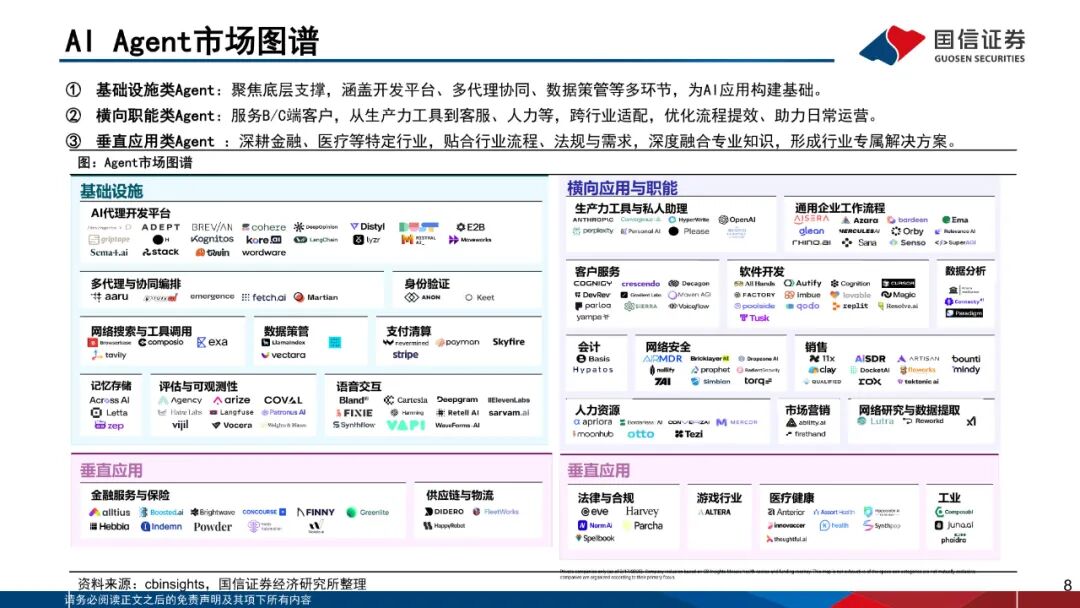Click the stripe logo
Viewport: 1080px width, 608px height.
[x=405, y=355]
